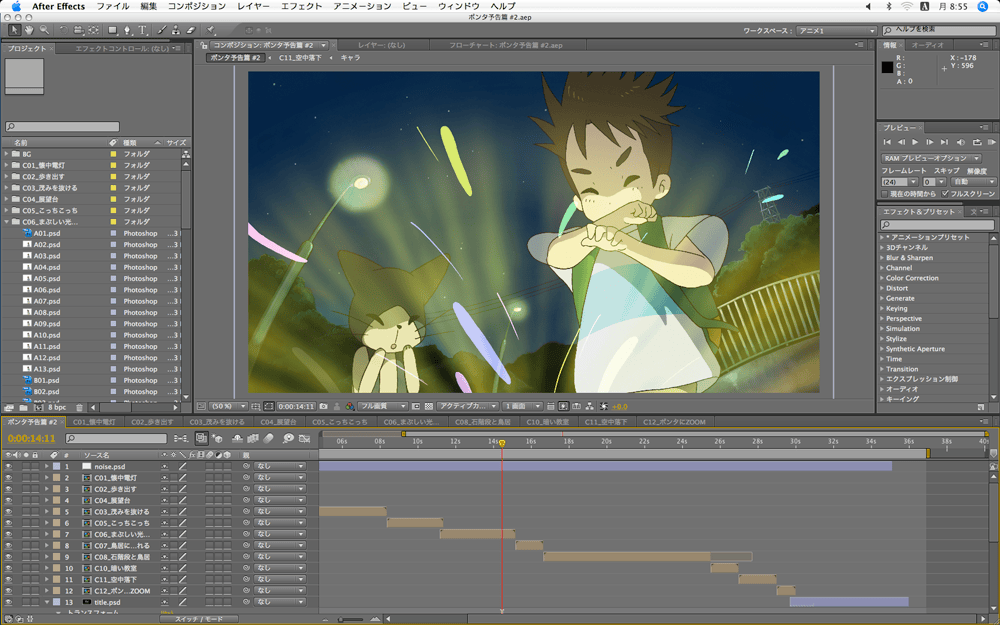The image size is (1000, 625).
Task: Select the Eraser tool
Action: click(191, 30)
